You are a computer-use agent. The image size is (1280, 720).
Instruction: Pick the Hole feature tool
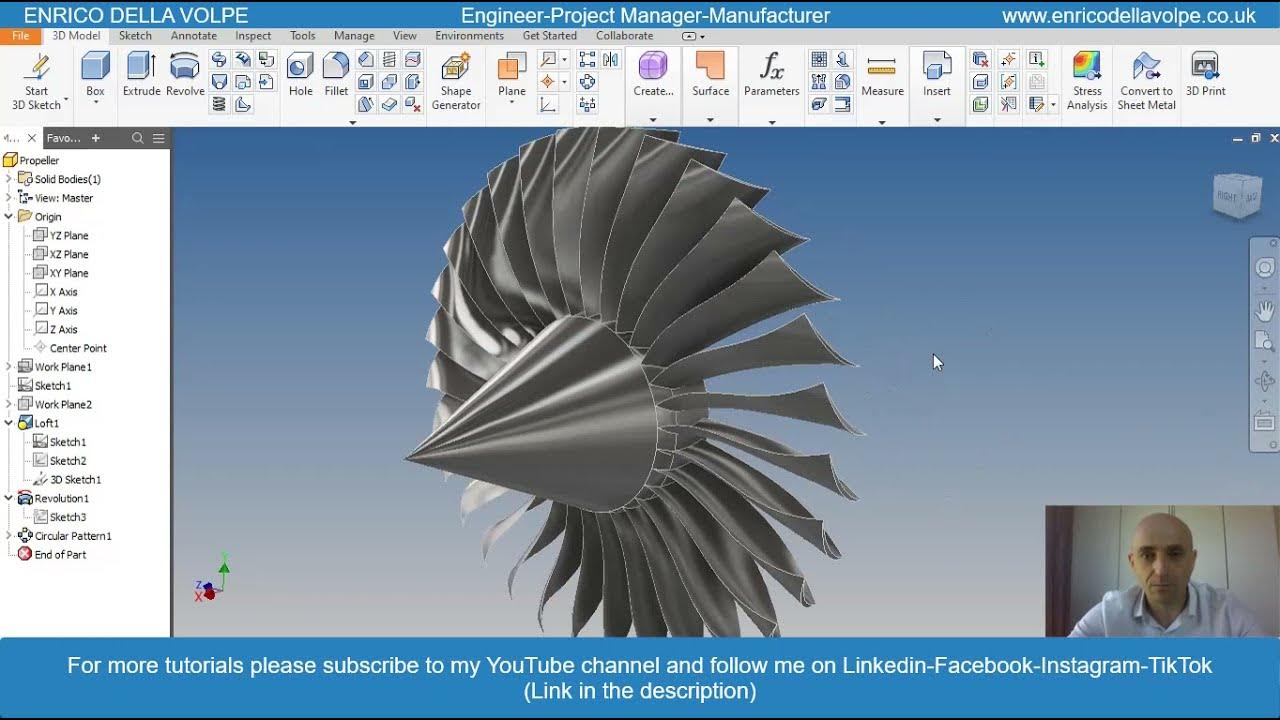pyautogui.click(x=300, y=75)
